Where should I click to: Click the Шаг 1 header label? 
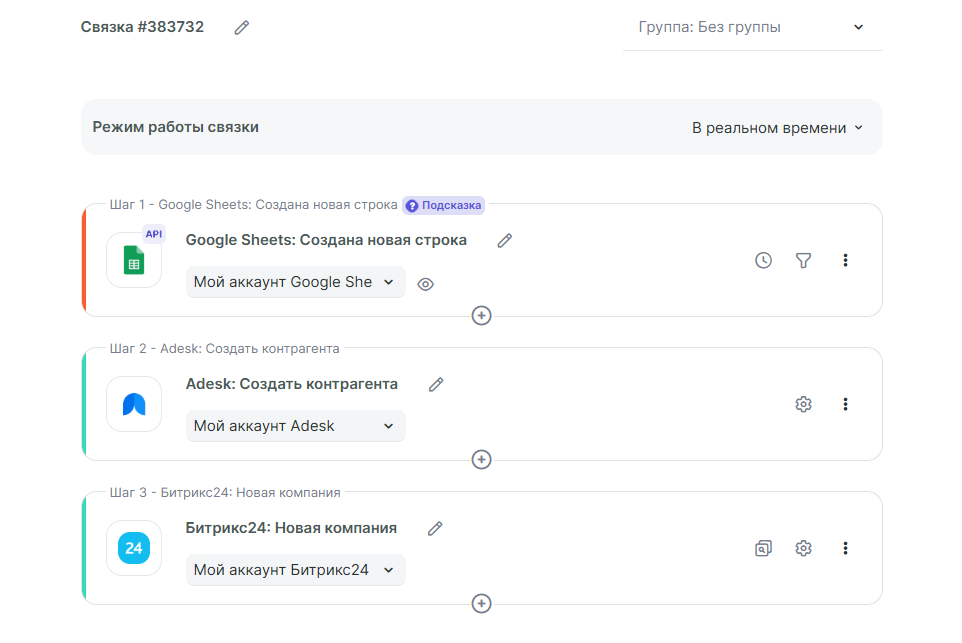pos(253,205)
